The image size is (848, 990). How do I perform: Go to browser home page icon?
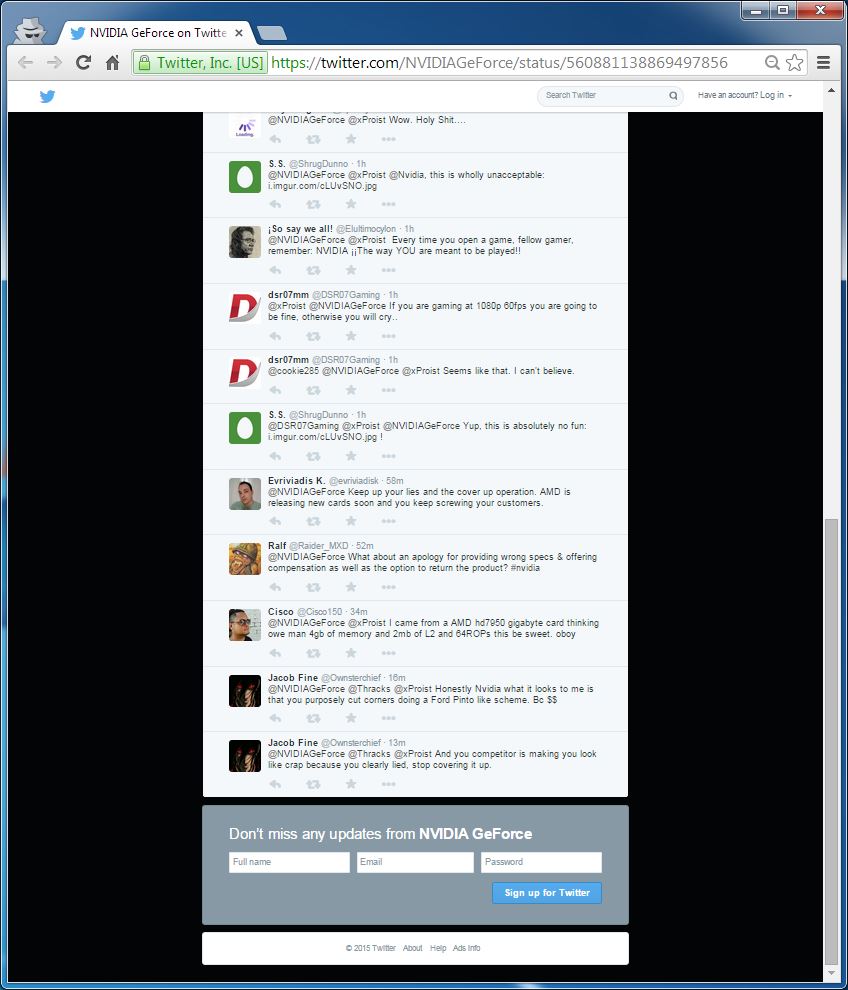(x=112, y=63)
